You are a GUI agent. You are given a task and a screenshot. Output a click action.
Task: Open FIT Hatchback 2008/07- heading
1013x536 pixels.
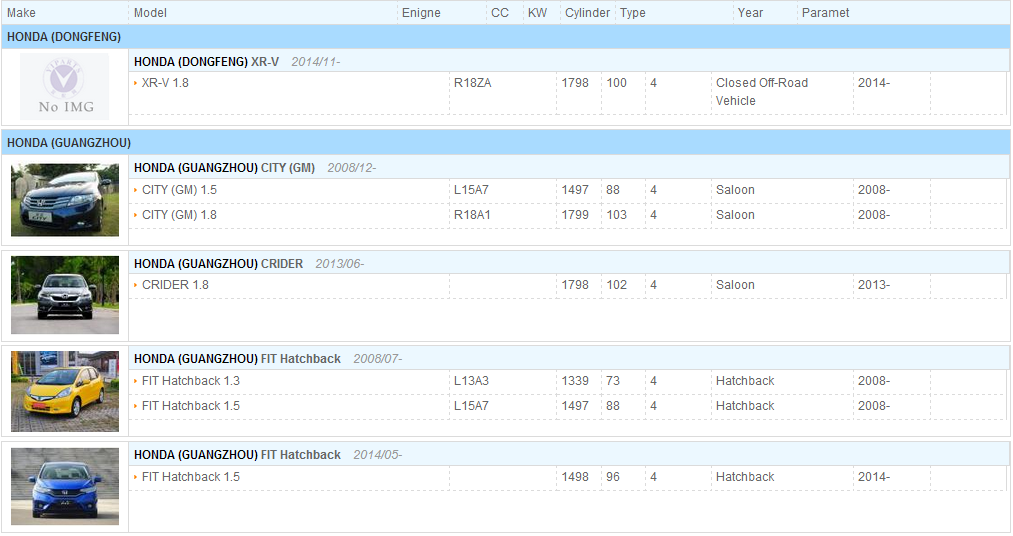click(x=268, y=359)
